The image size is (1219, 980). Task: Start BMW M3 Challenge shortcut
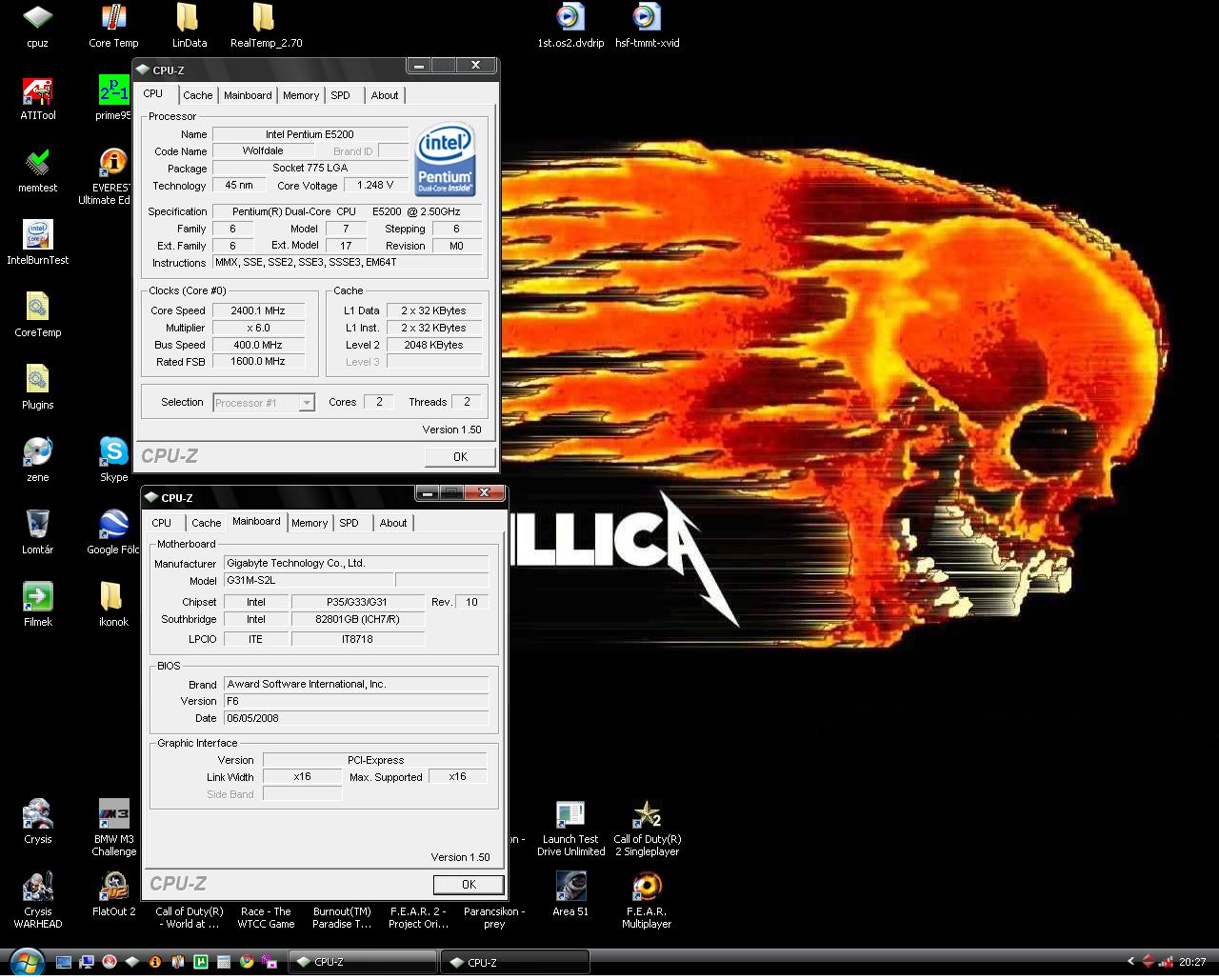[113, 829]
